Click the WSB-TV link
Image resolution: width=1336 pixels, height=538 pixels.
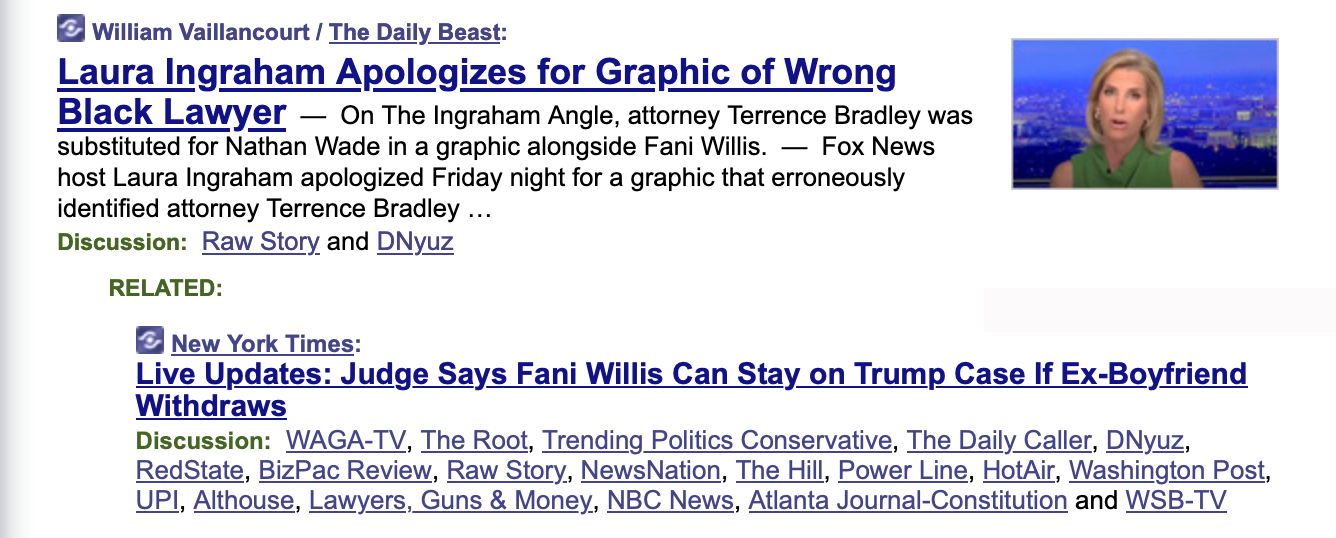(1175, 500)
